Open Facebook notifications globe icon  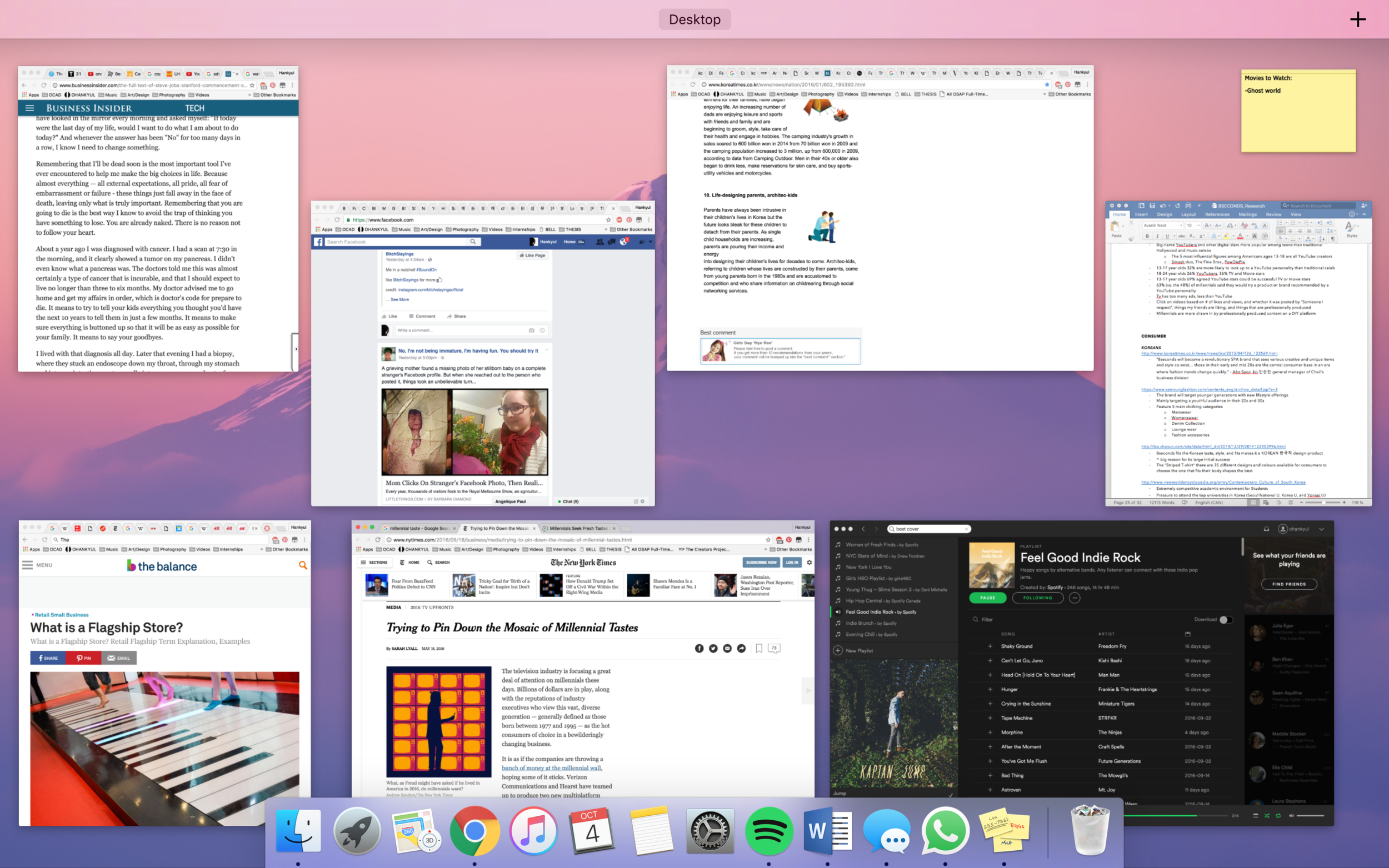click(624, 242)
